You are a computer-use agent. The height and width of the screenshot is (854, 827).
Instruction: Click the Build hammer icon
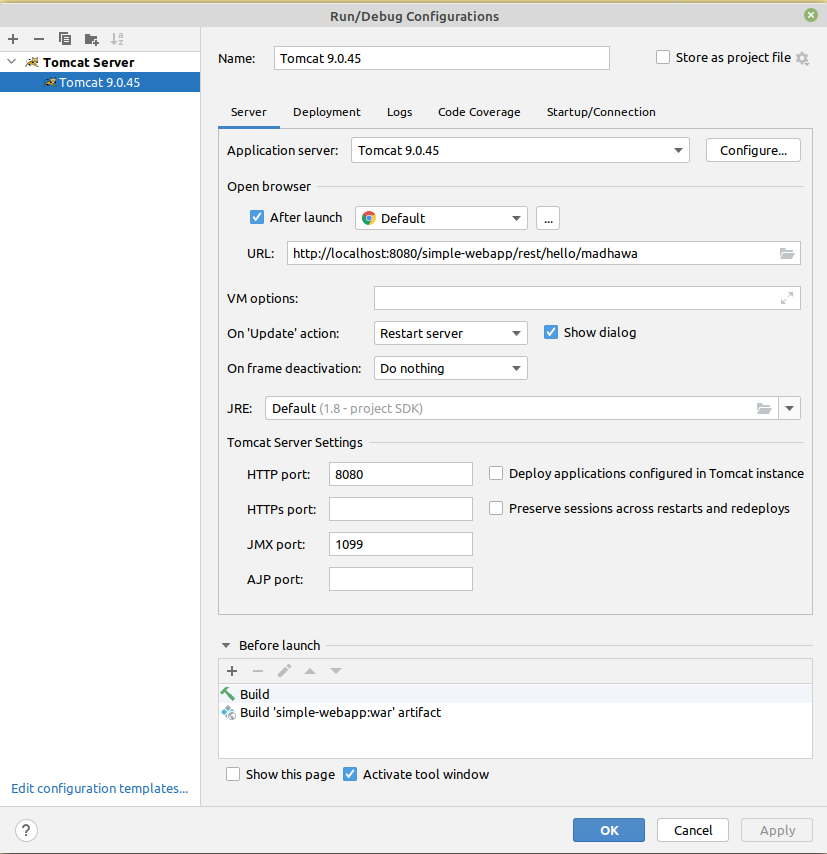(x=228, y=694)
